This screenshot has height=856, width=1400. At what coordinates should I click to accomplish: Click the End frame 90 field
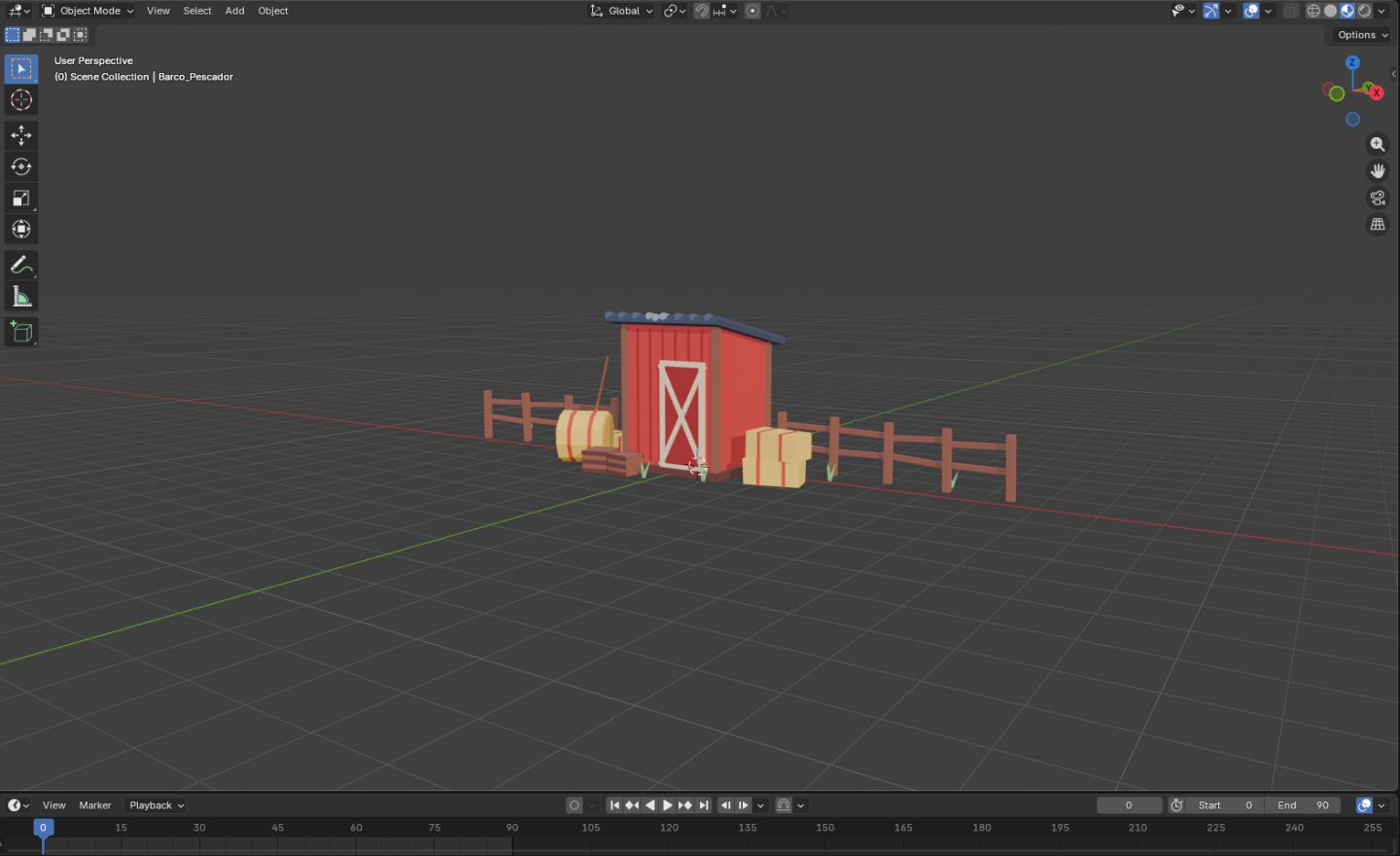click(x=1304, y=805)
